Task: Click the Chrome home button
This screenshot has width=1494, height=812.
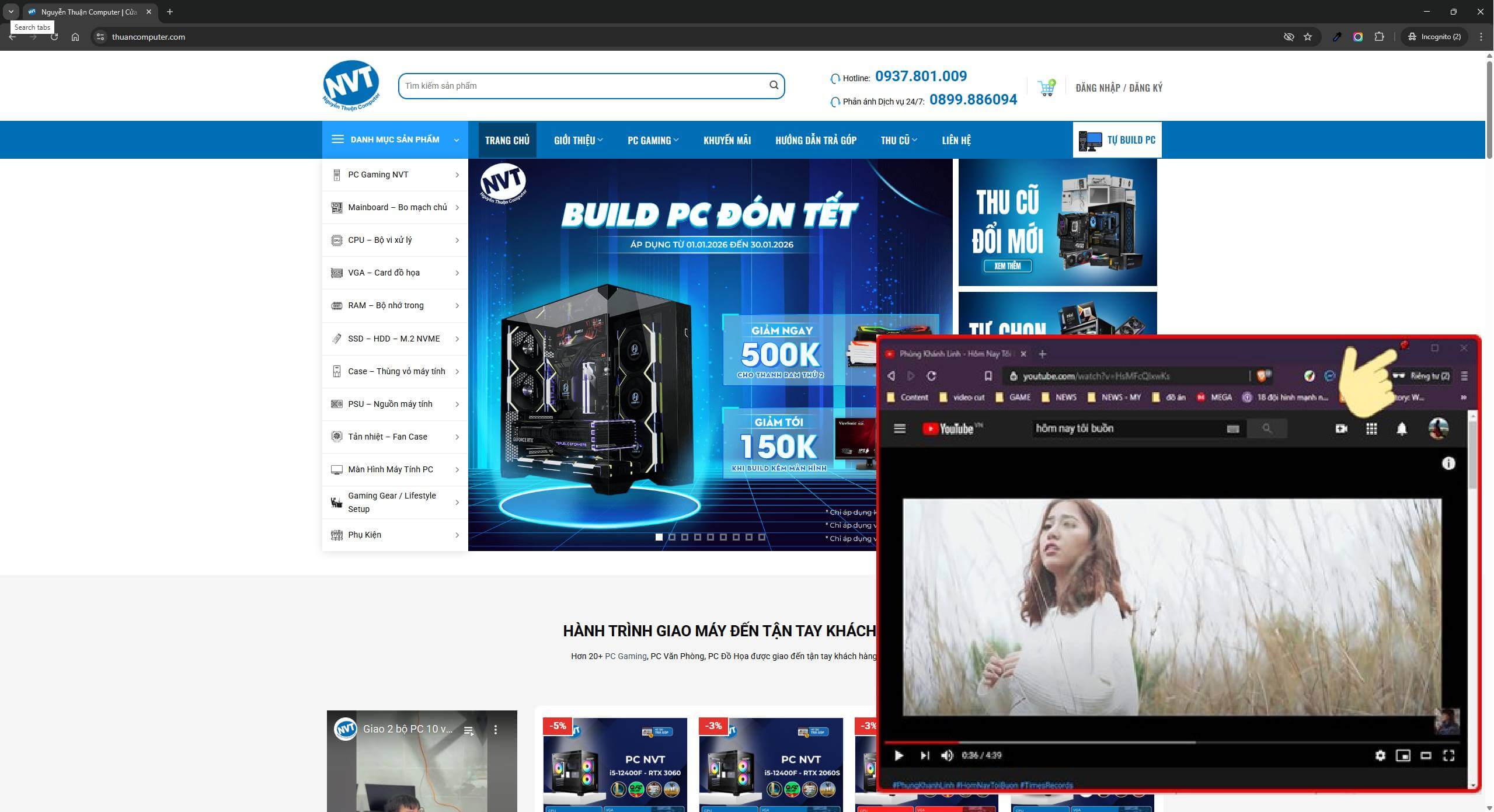Action: 75,37
